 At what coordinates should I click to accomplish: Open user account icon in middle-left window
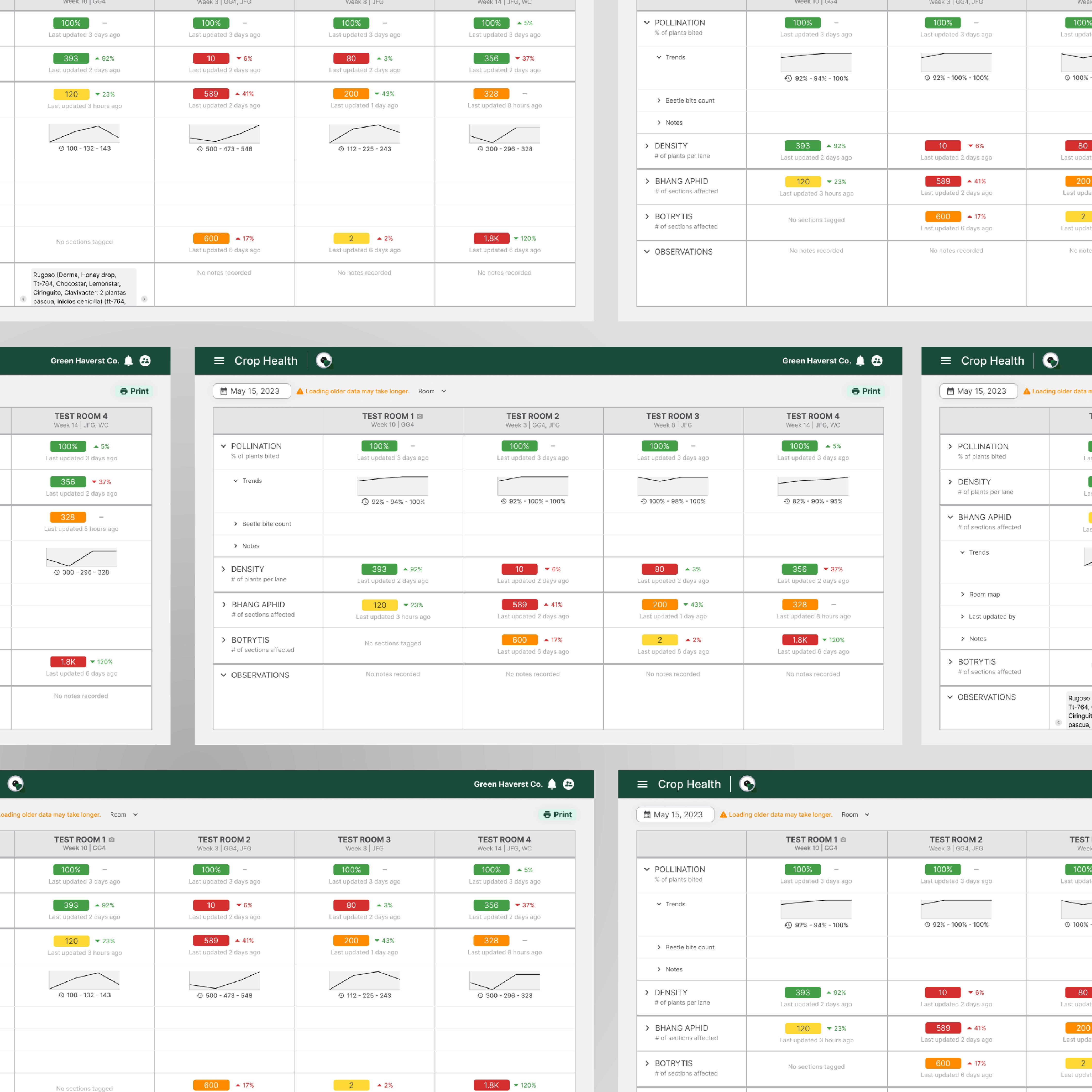point(145,361)
